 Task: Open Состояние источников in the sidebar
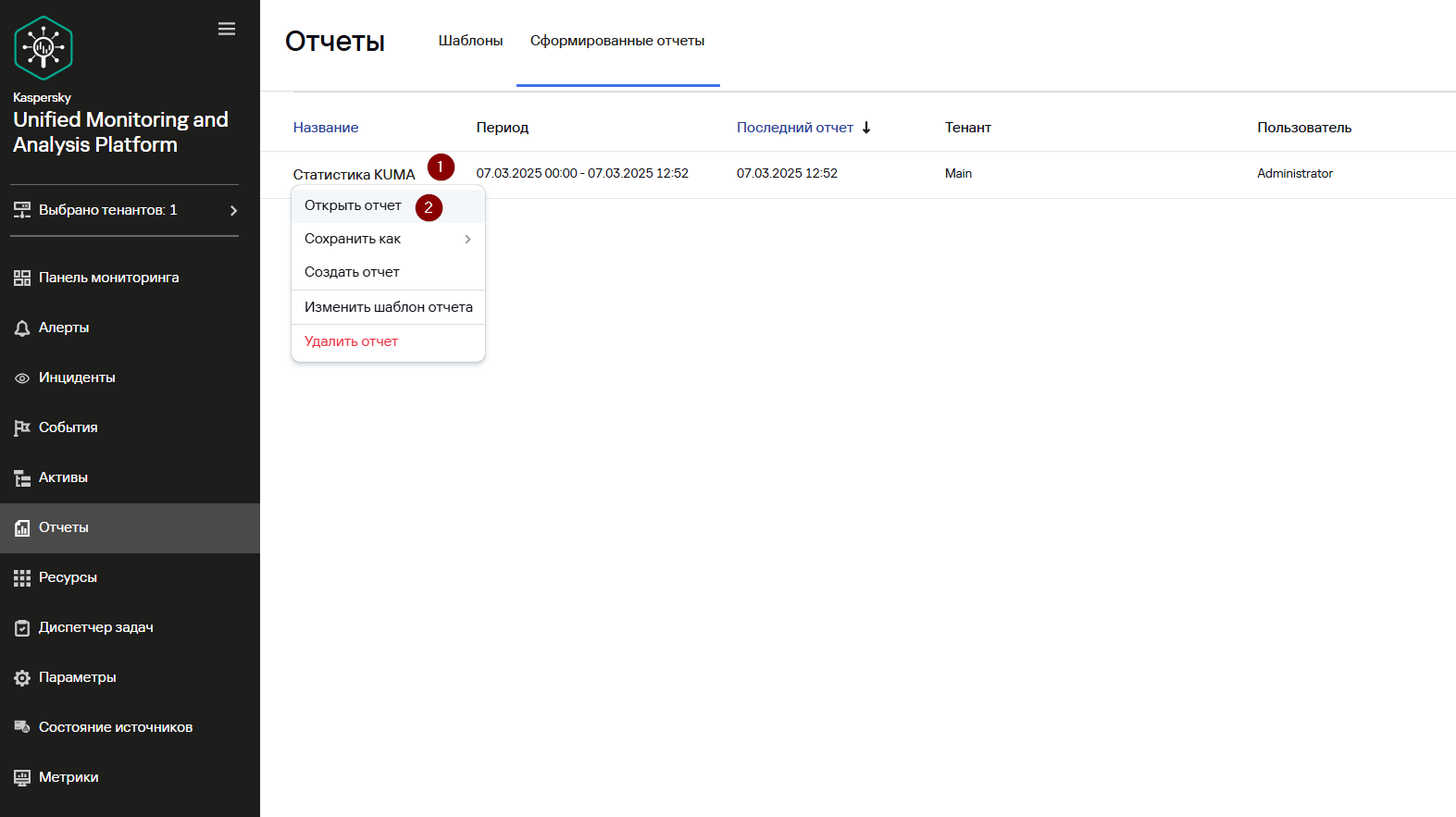(130, 727)
